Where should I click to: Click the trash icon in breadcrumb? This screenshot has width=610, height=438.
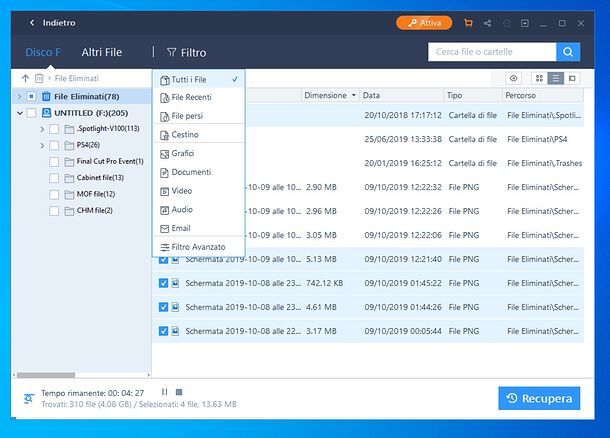tap(39, 79)
